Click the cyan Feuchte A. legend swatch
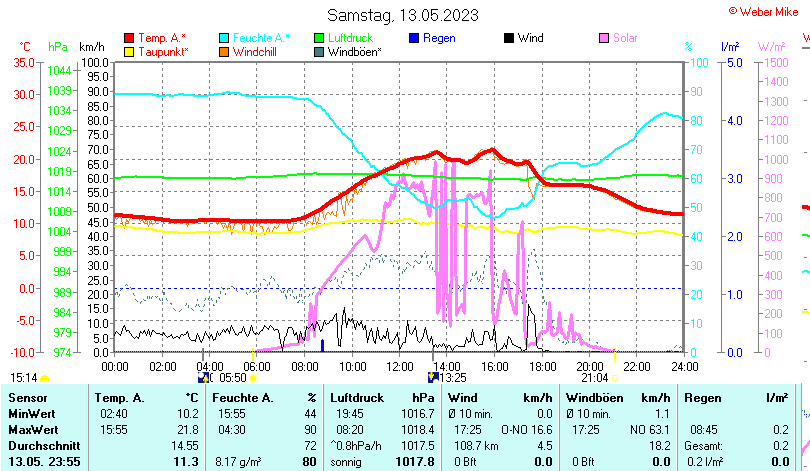 (224, 38)
